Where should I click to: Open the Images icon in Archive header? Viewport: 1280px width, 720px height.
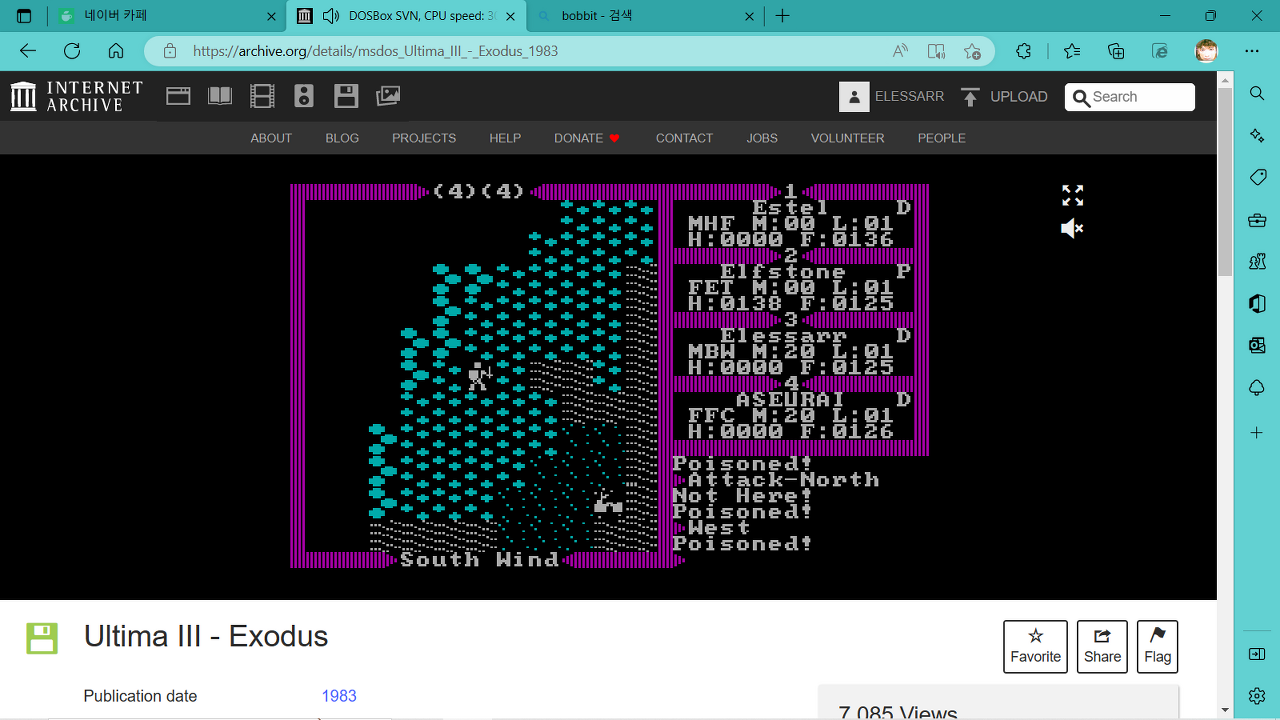(x=388, y=96)
